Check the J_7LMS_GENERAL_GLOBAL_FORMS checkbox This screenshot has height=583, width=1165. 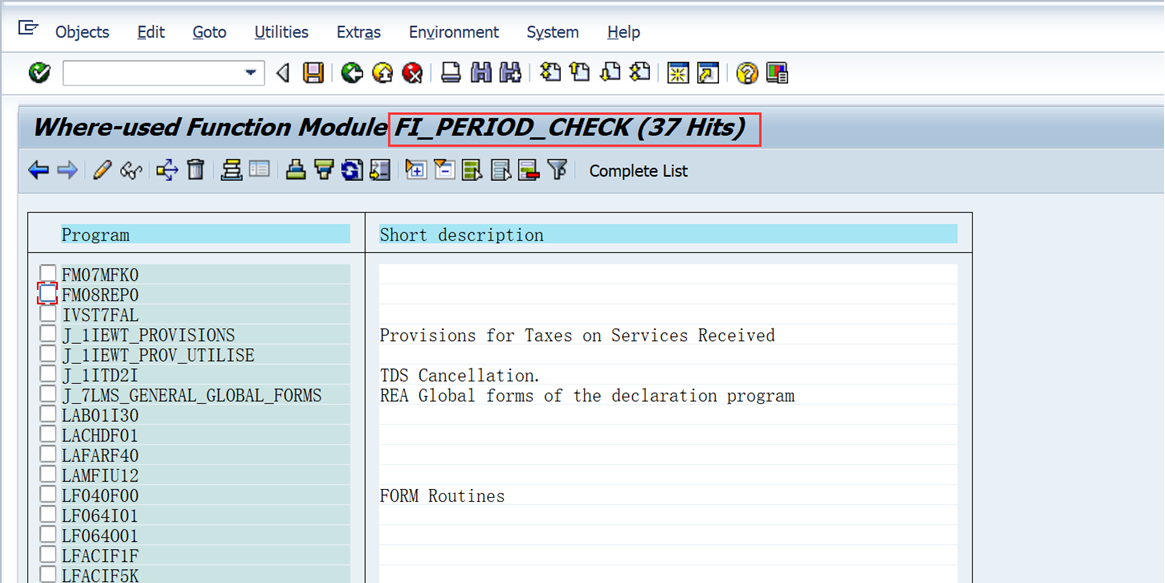point(48,394)
